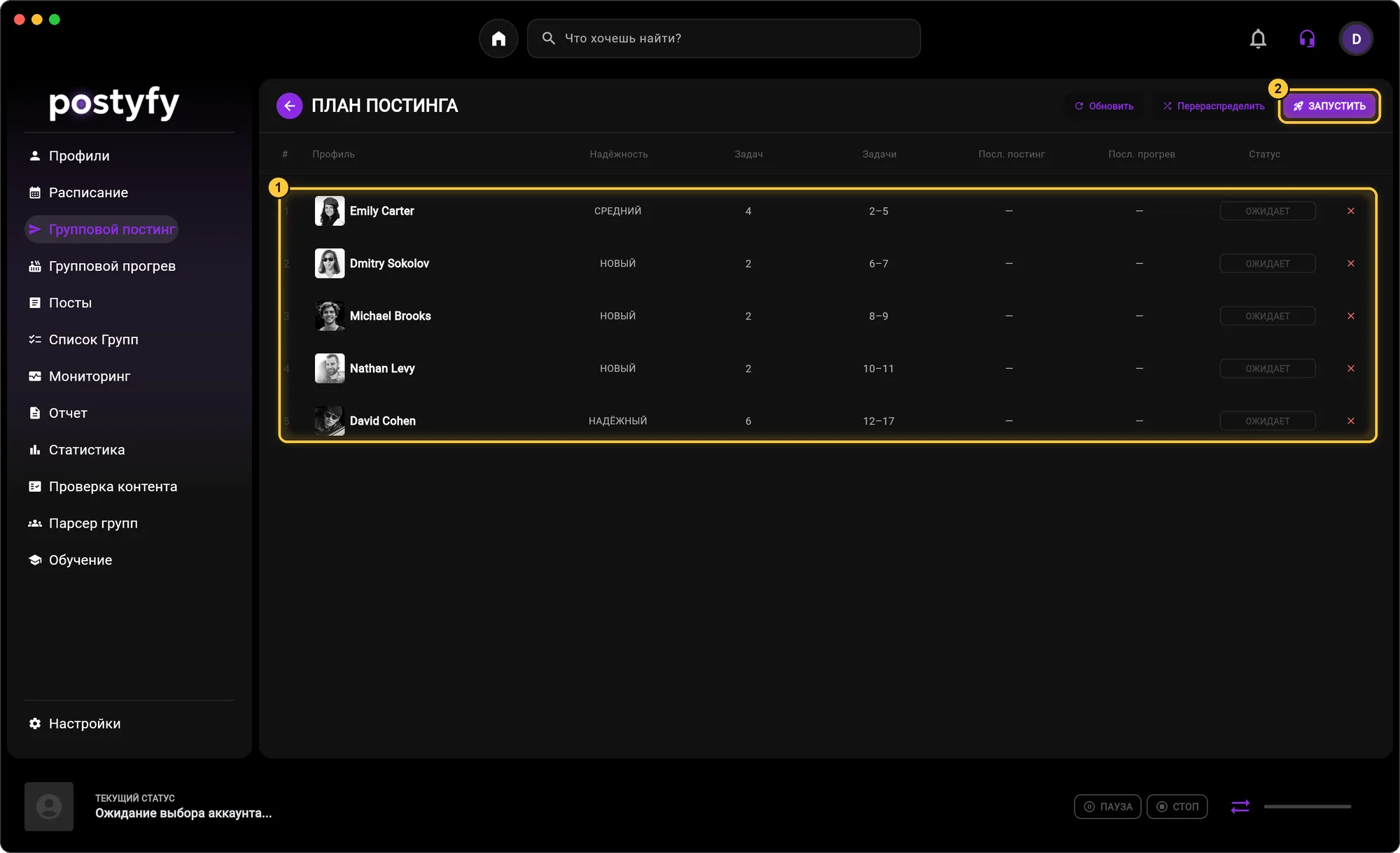Open the D user avatar

1356,38
